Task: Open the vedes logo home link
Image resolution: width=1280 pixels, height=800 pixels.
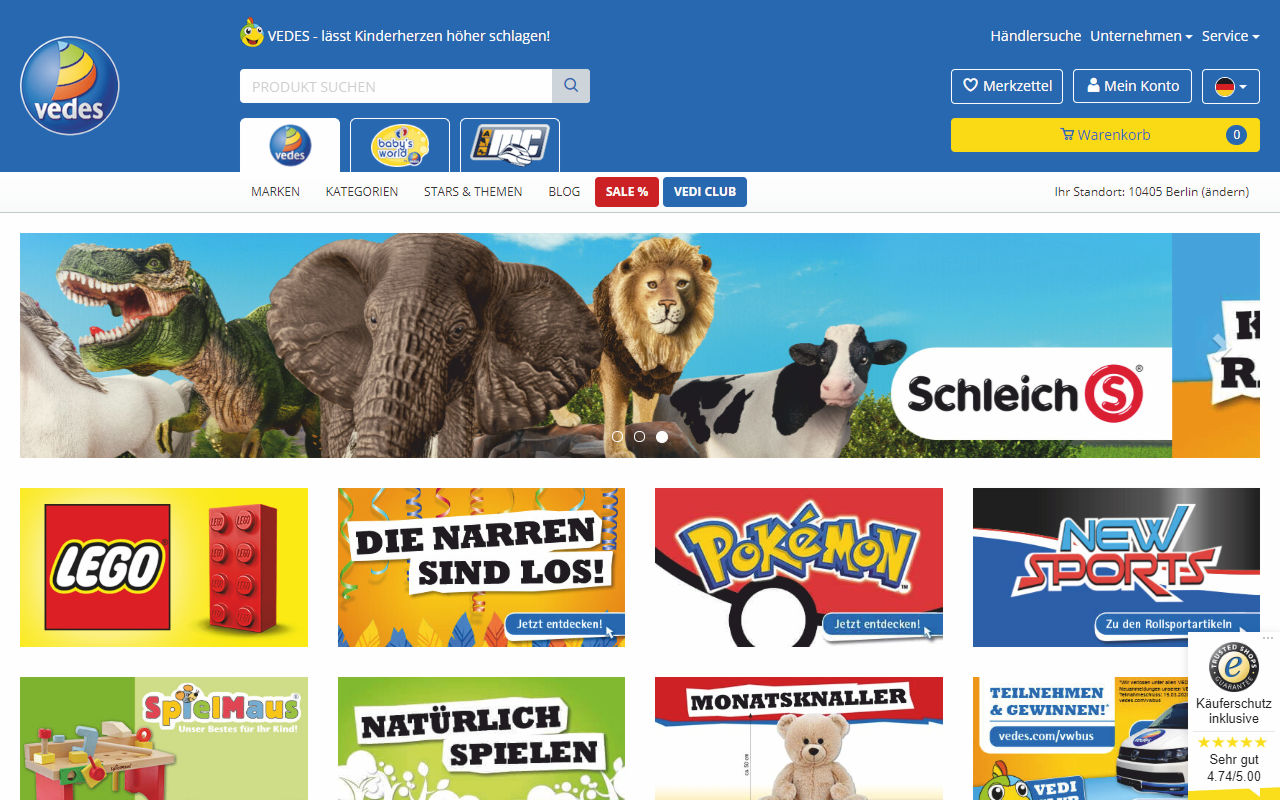Action: [70, 86]
